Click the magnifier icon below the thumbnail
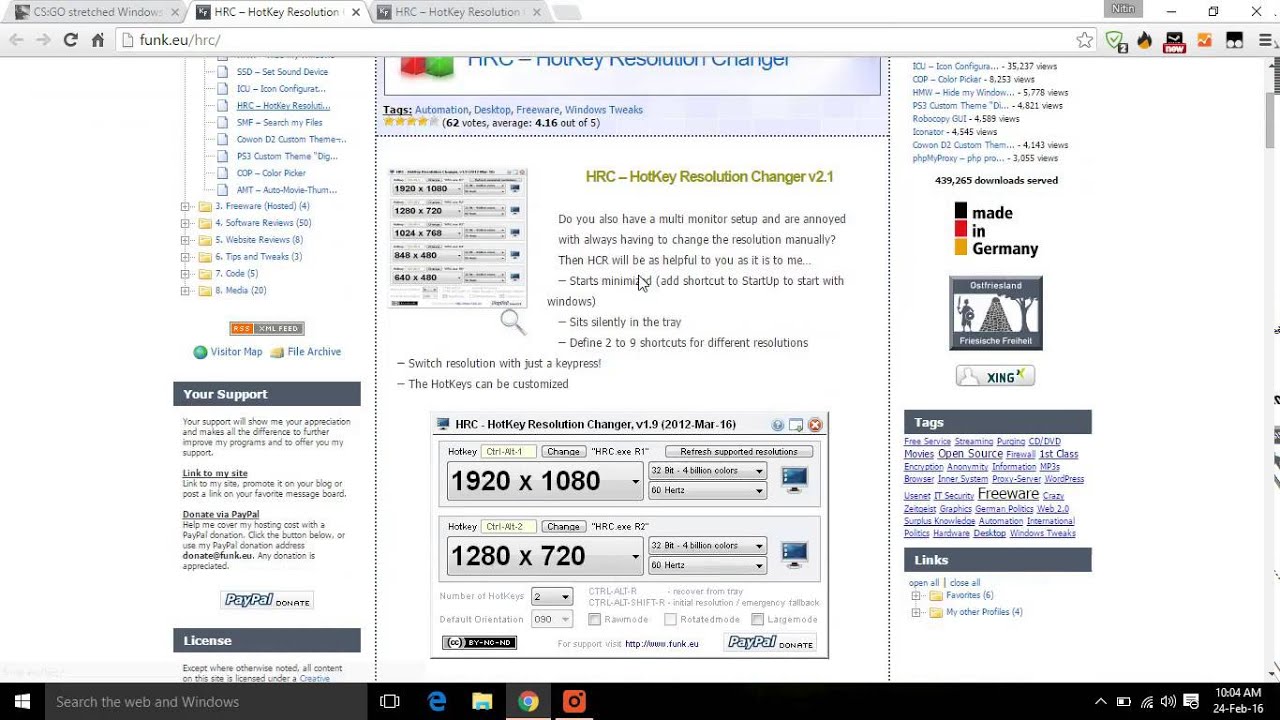Screen dimensions: 1280x720 coord(512,321)
